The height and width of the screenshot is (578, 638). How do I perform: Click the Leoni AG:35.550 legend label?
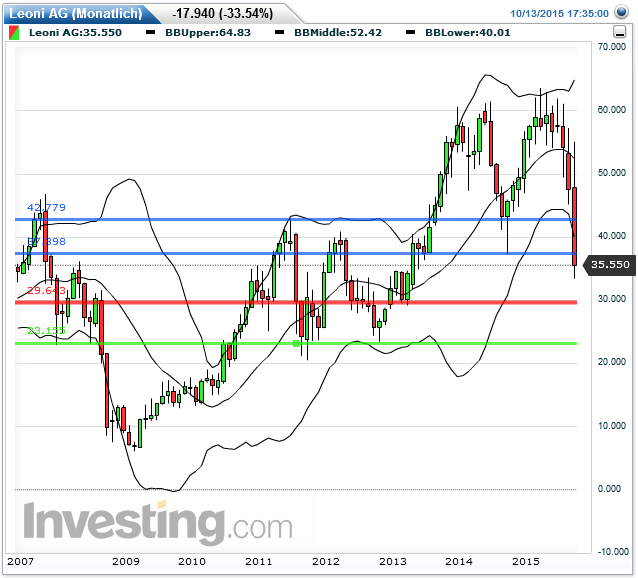(x=75, y=33)
